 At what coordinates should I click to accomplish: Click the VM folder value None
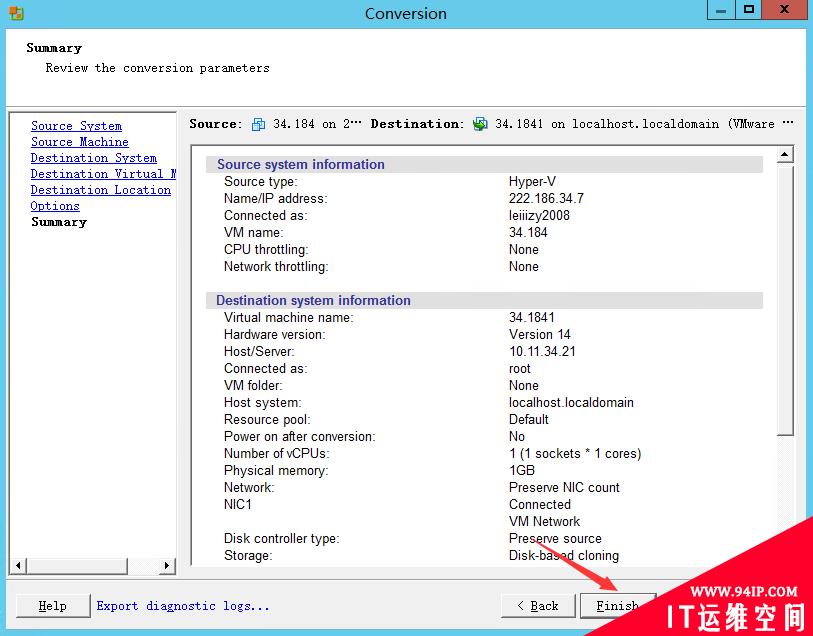click(x=524, y=386)
